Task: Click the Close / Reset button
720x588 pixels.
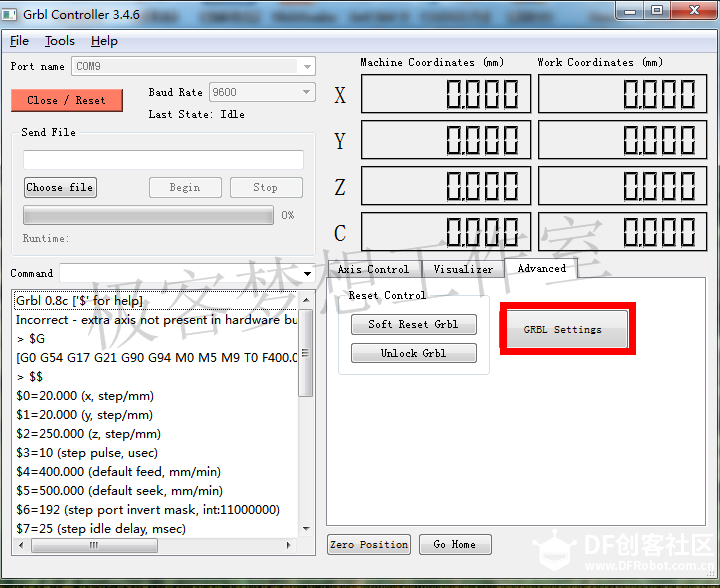Action: pyautogui.click(x=67, y=100)
